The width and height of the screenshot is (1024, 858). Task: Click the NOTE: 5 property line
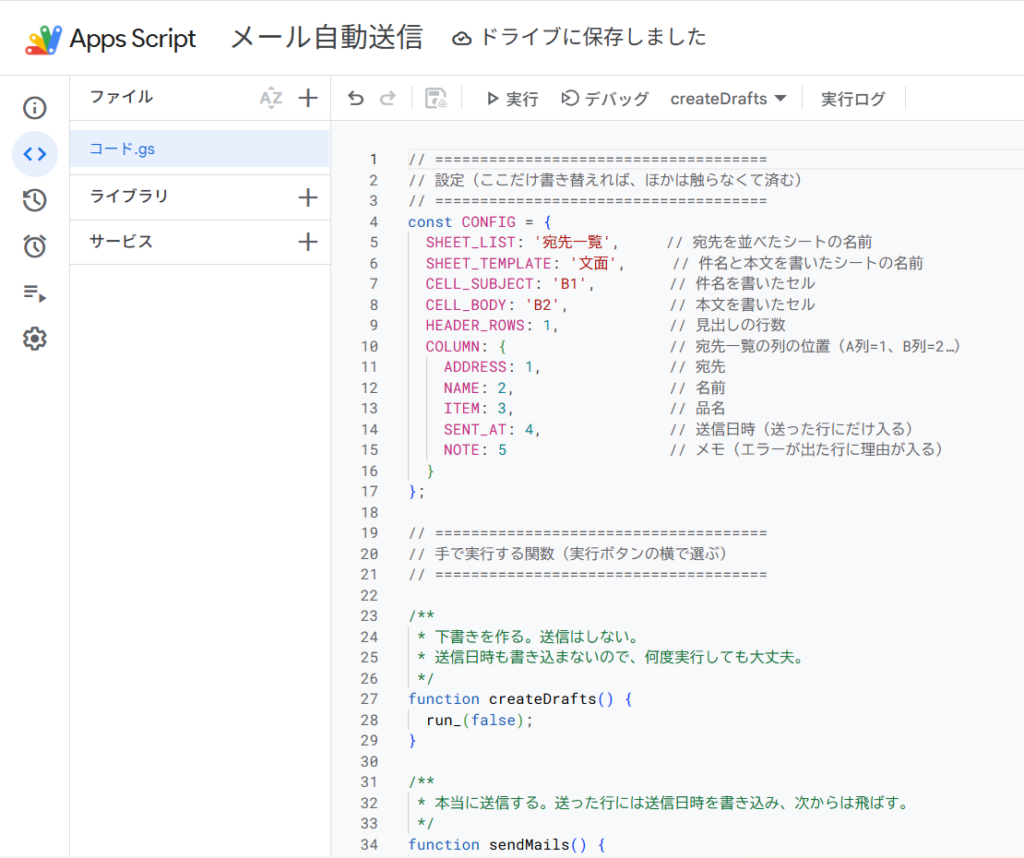click(475, 450)
